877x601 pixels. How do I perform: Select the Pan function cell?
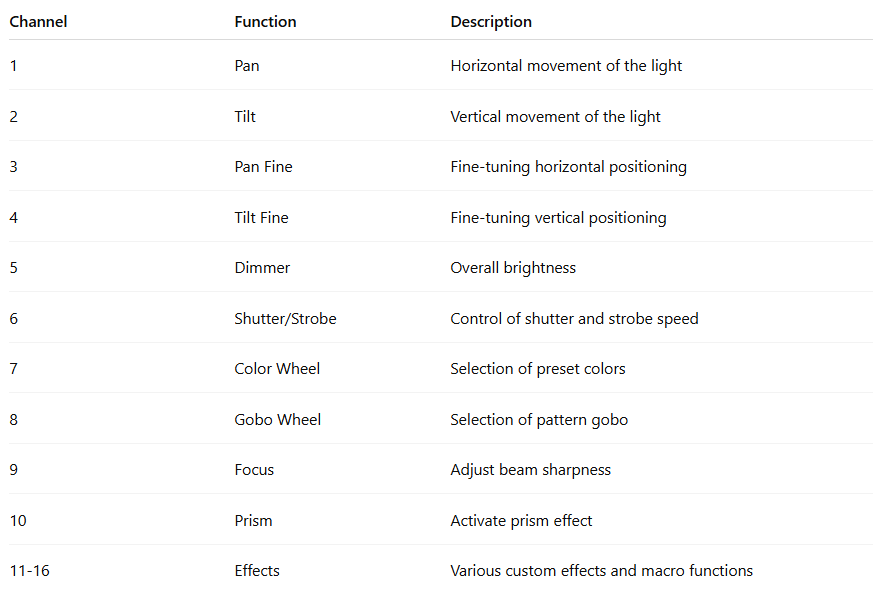click(247, 66)
